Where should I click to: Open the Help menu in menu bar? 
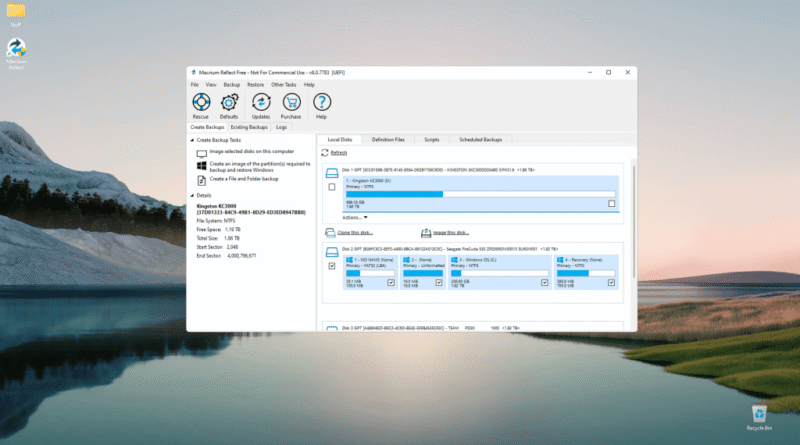[x=309, y=85]
